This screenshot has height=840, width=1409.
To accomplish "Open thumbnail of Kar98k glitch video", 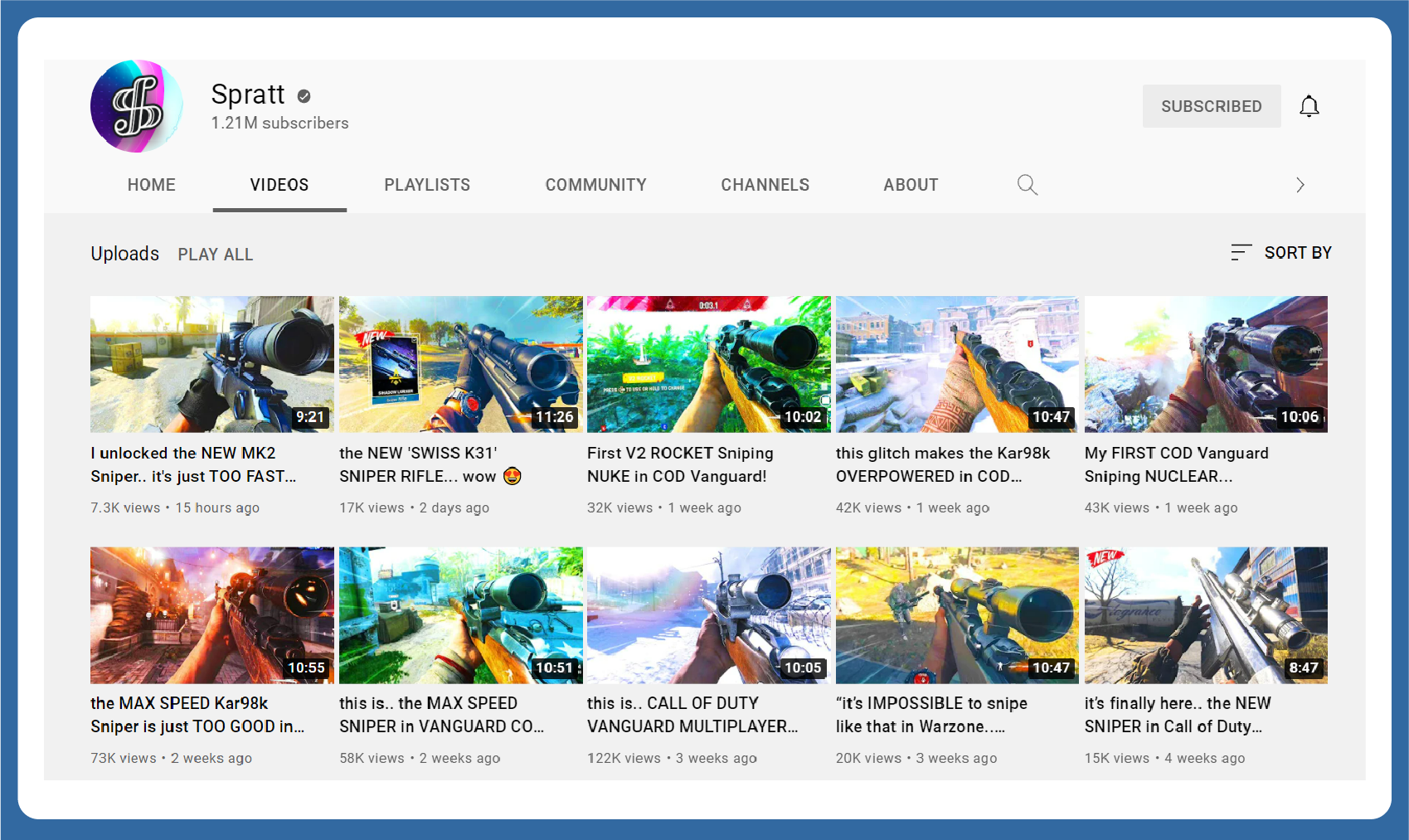I will coord(957,364).
